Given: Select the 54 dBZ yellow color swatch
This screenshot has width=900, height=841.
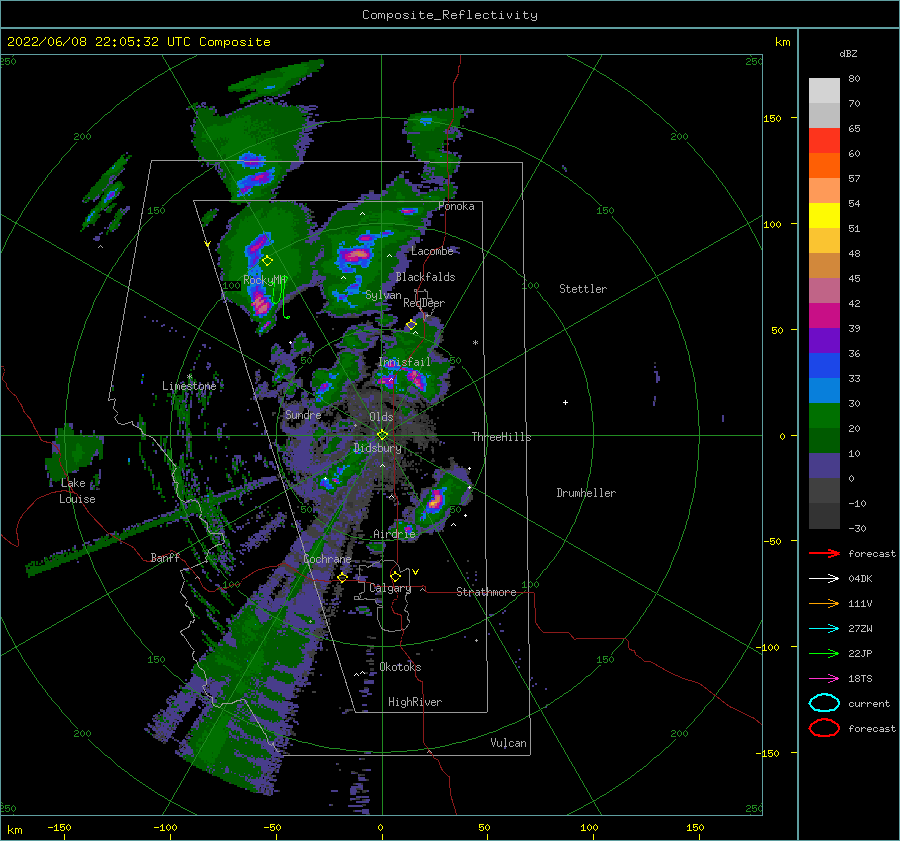Looking at the screenshot, I should [824, 215].
